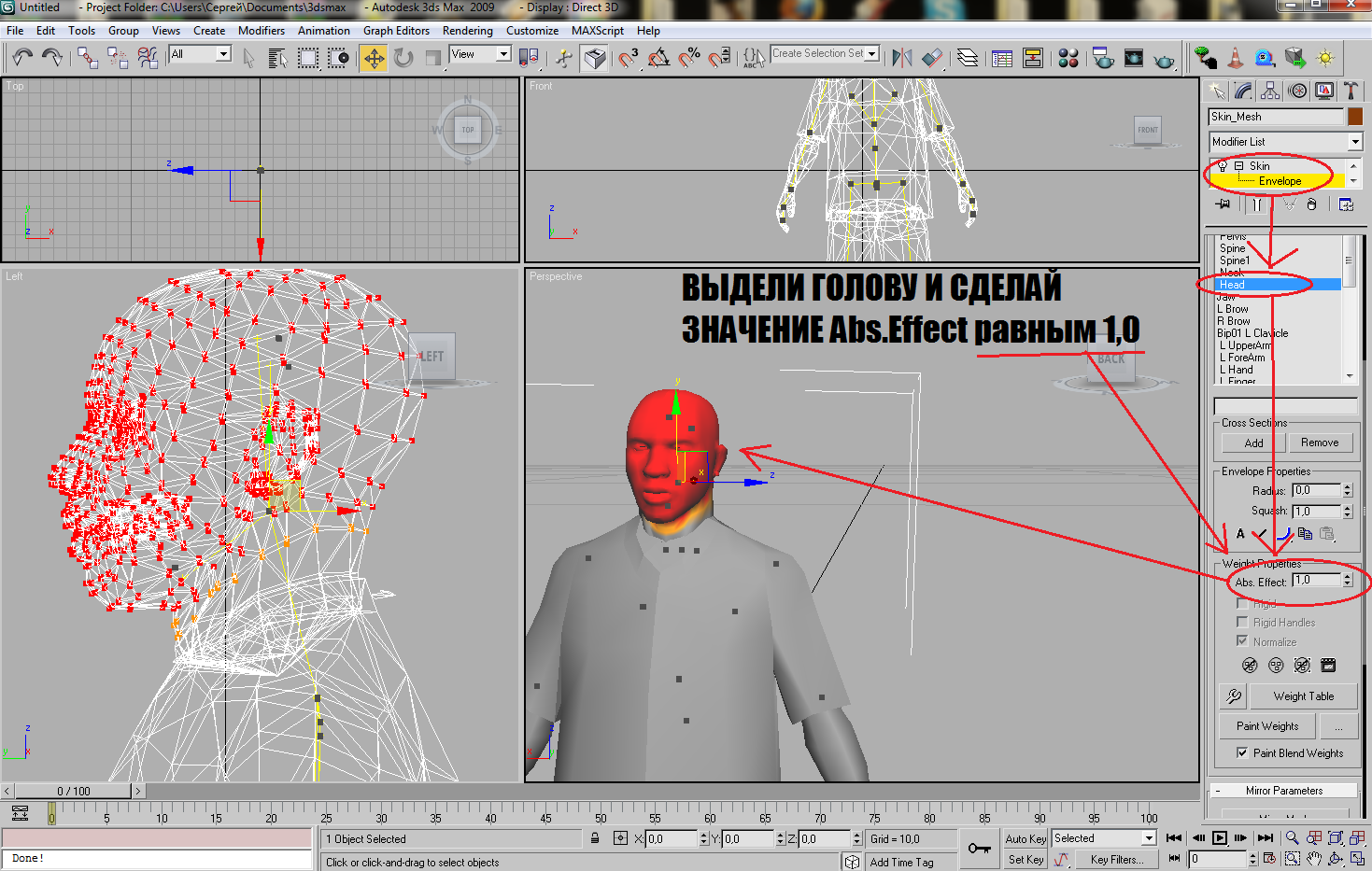Open the Schematic View icon
Image resolution: width=1372 pixels, height=871 pixels.
pyautogui.click(x=1032, y=58)
